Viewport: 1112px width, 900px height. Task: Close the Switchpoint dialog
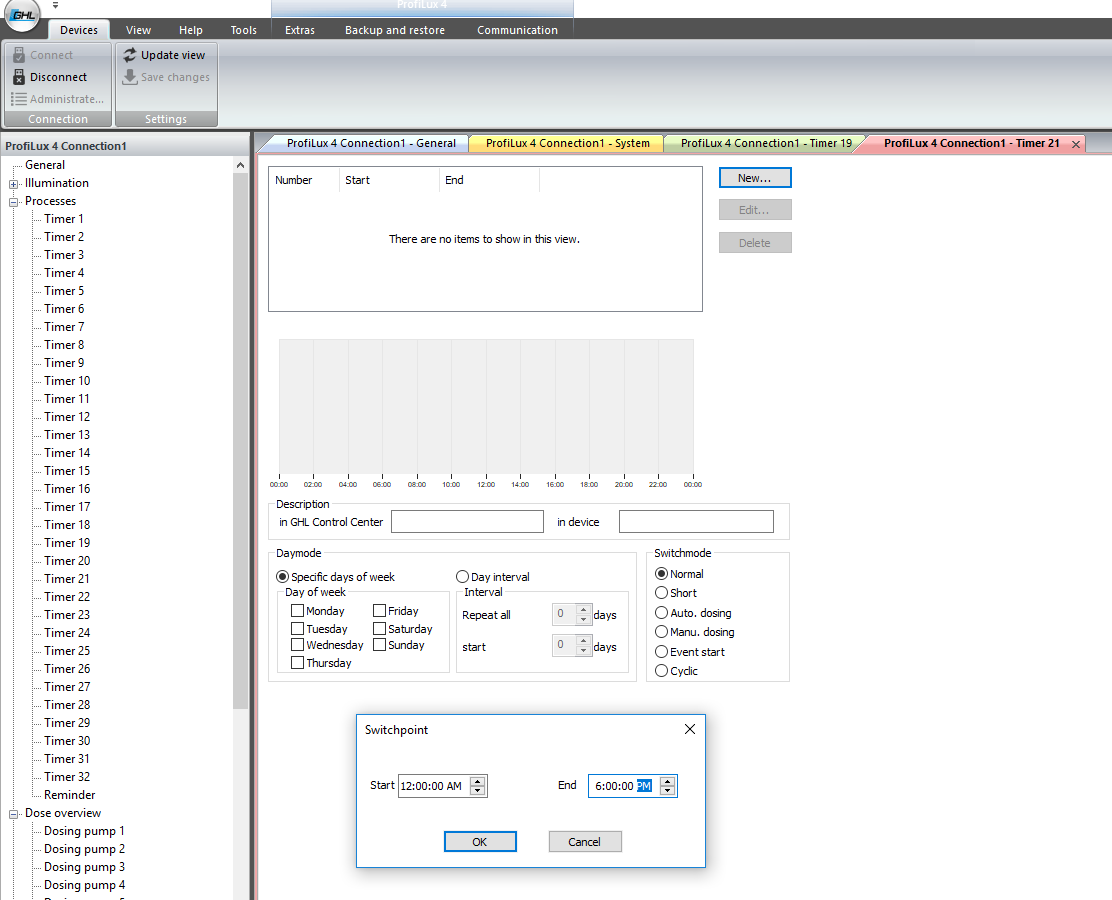pos(689,729)
